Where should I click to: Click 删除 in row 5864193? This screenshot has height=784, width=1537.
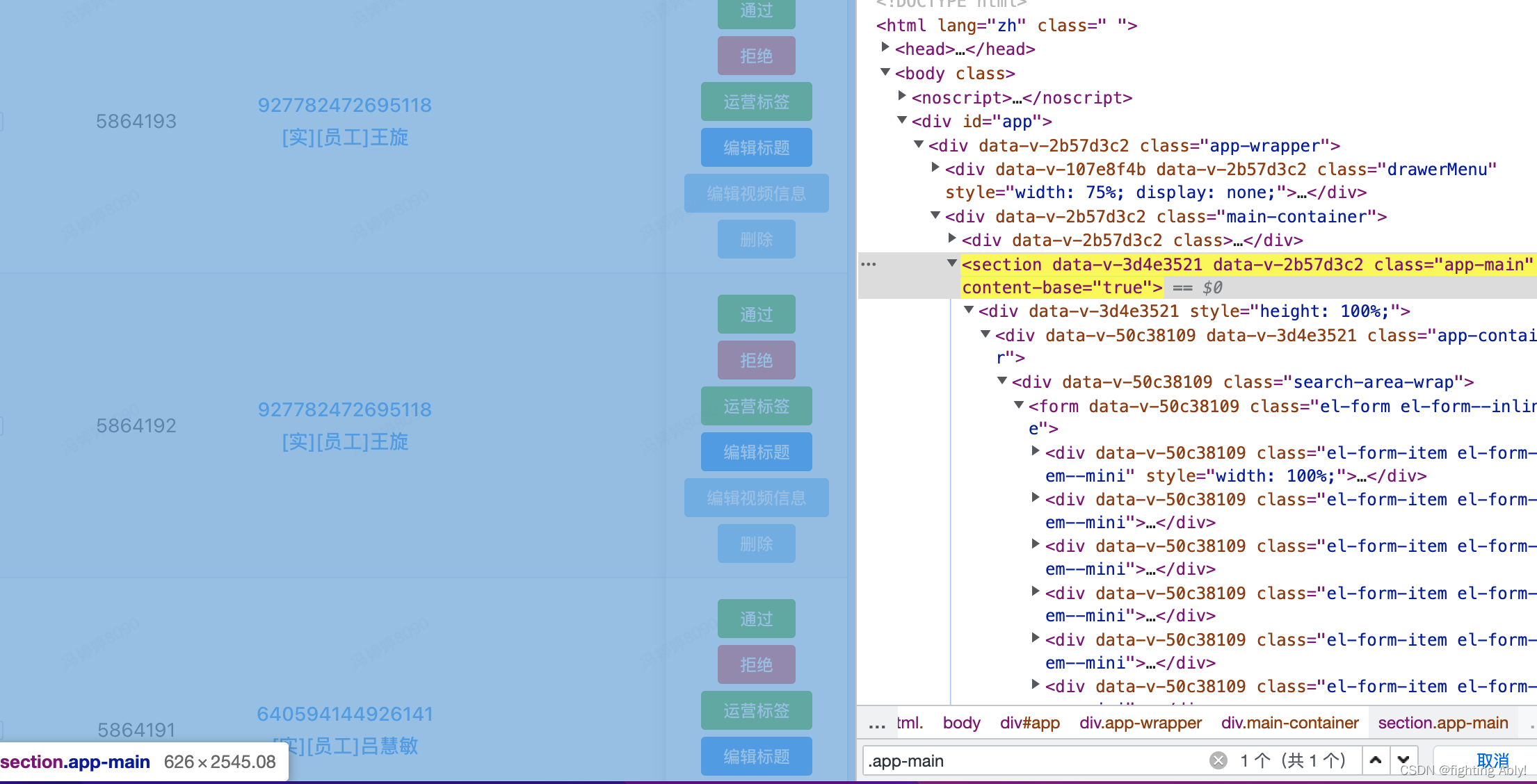[x=757, y=239]
